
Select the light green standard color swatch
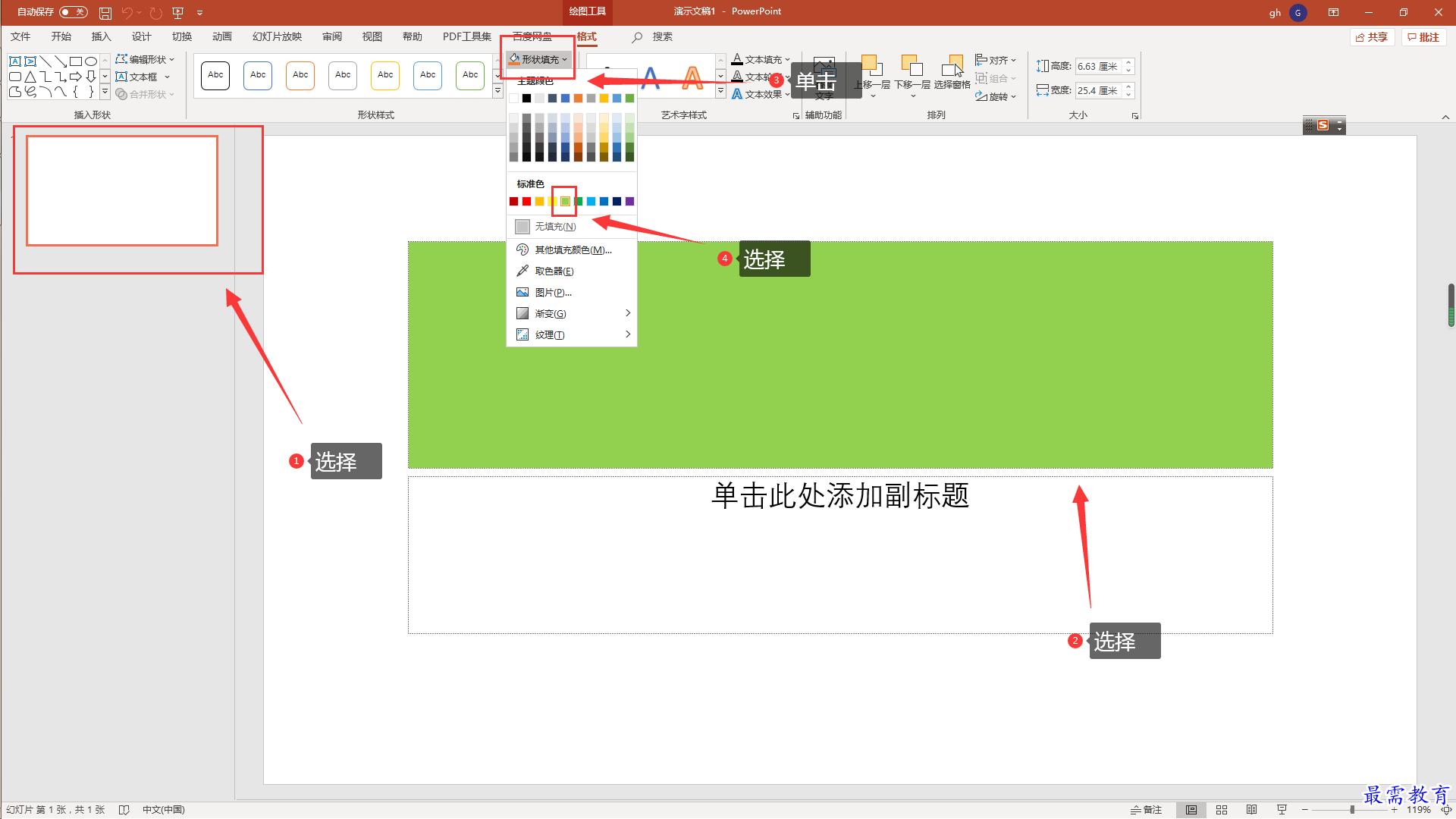pos(565,201)
